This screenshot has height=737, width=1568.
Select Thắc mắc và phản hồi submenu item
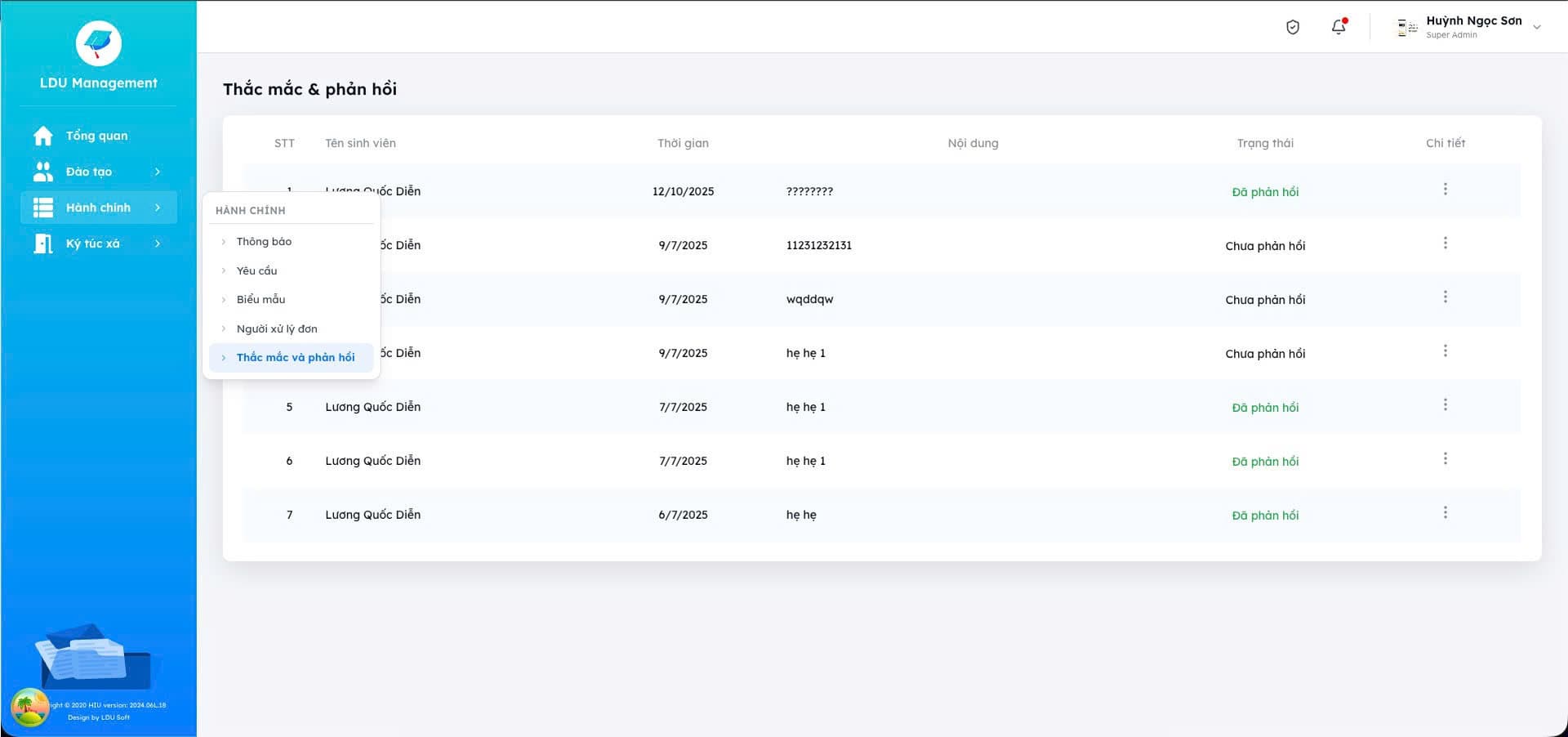[x=292, y=358]
